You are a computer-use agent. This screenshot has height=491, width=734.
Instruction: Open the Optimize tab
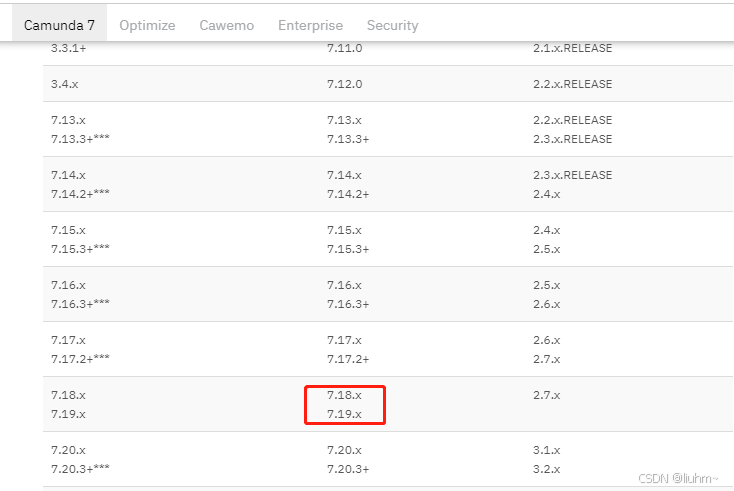tap(147, 25)
